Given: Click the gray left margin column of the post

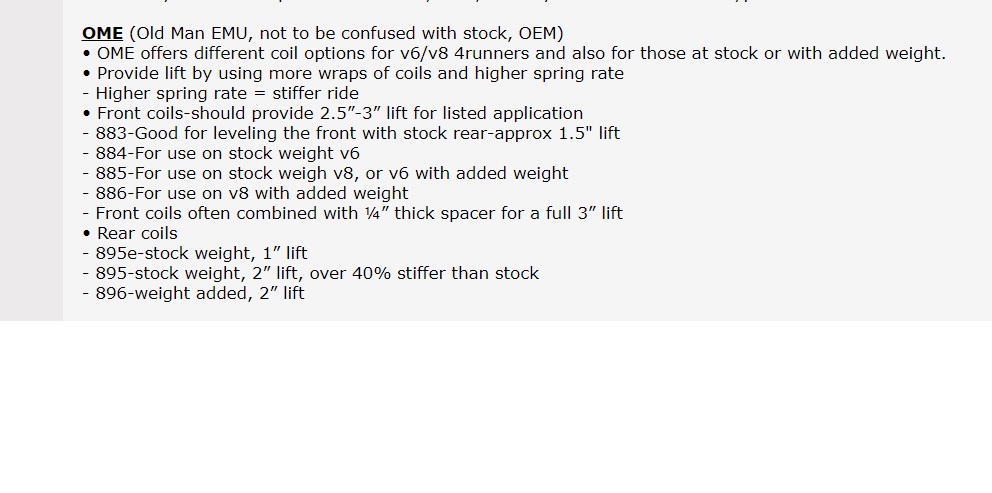Looking at the screenshot, I should click(31, 160).
